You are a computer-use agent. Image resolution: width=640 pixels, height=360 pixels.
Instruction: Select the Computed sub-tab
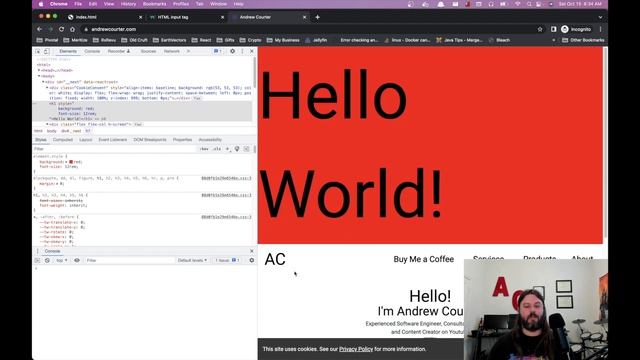click(63, 140)
